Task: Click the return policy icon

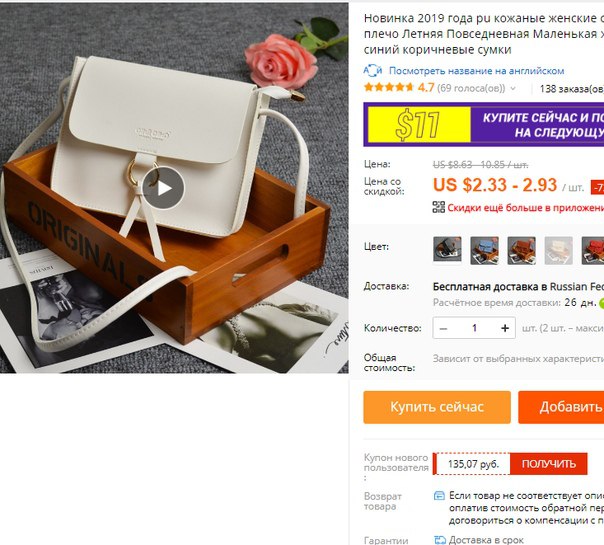Action: (x=439, y=495)
